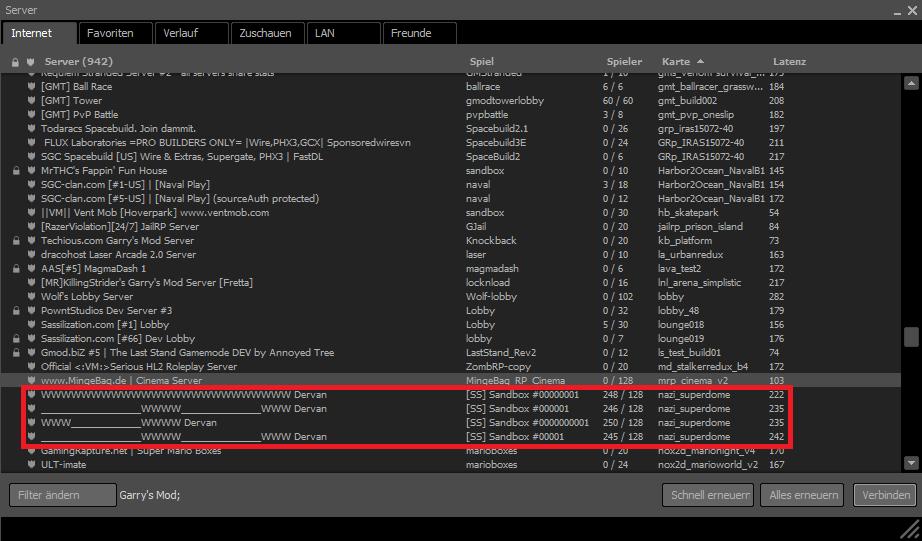Click the shield icon beside ||VM|| Vent Mob
The image size is (922, 541).
[31, 212]
